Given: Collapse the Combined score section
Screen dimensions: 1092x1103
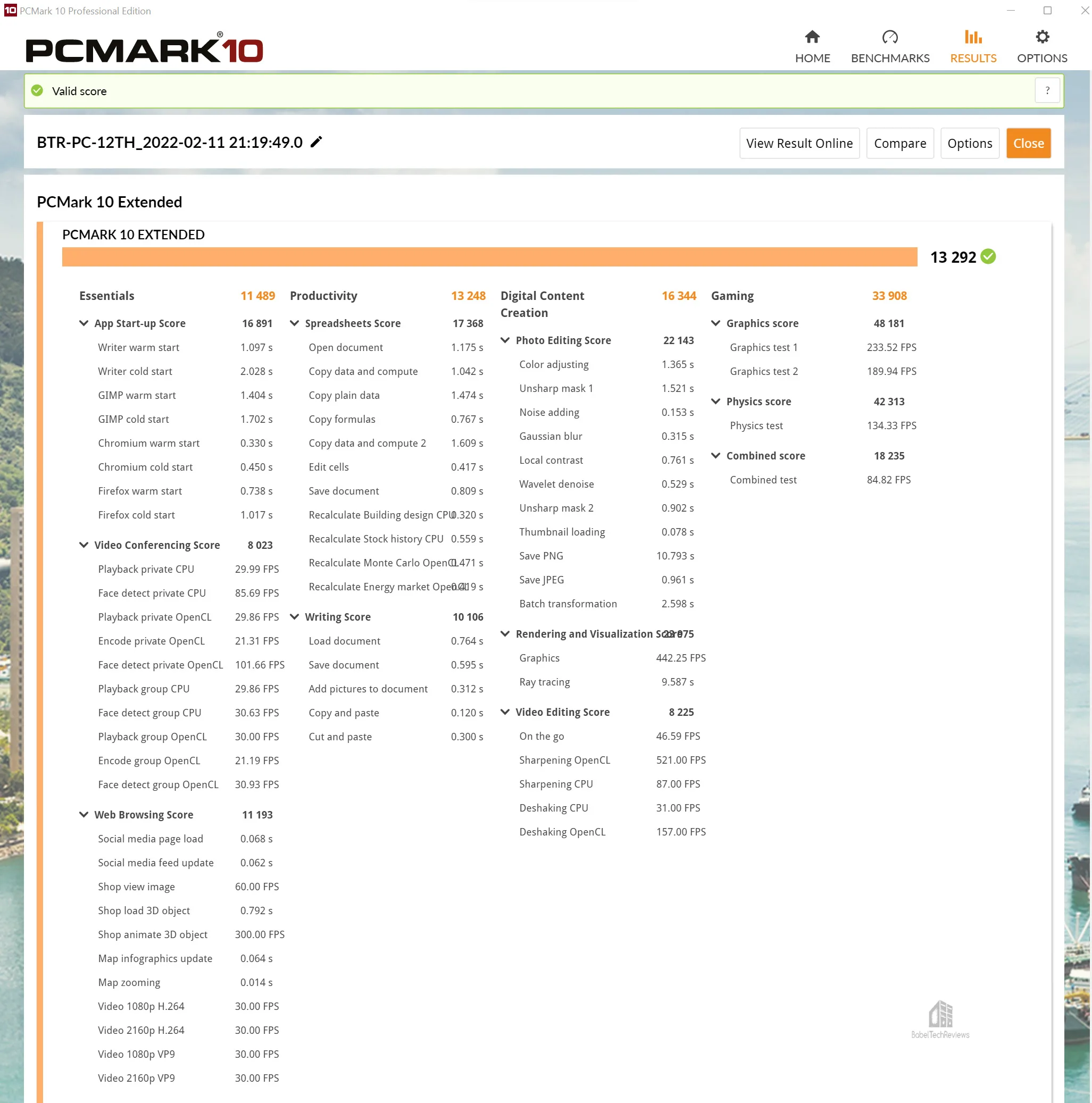Looking at the screenshot, I should pos(715,456).
